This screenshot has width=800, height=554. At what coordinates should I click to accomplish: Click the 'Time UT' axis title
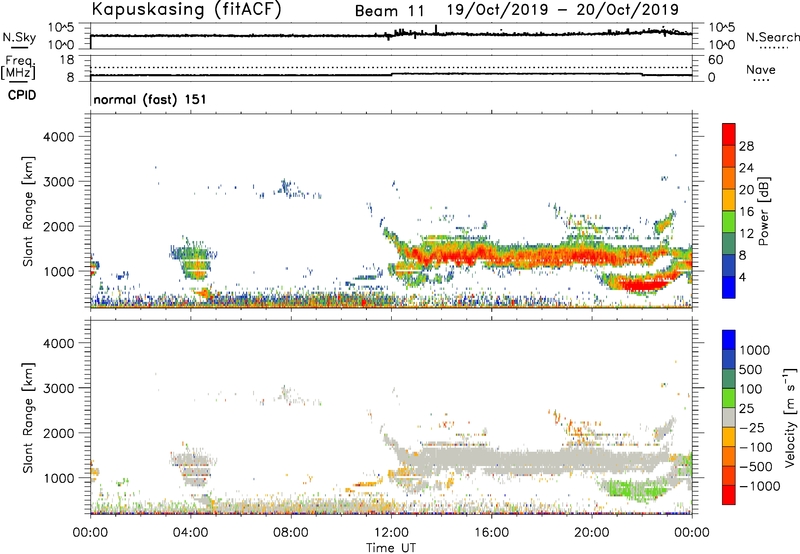tap(391, 548)
